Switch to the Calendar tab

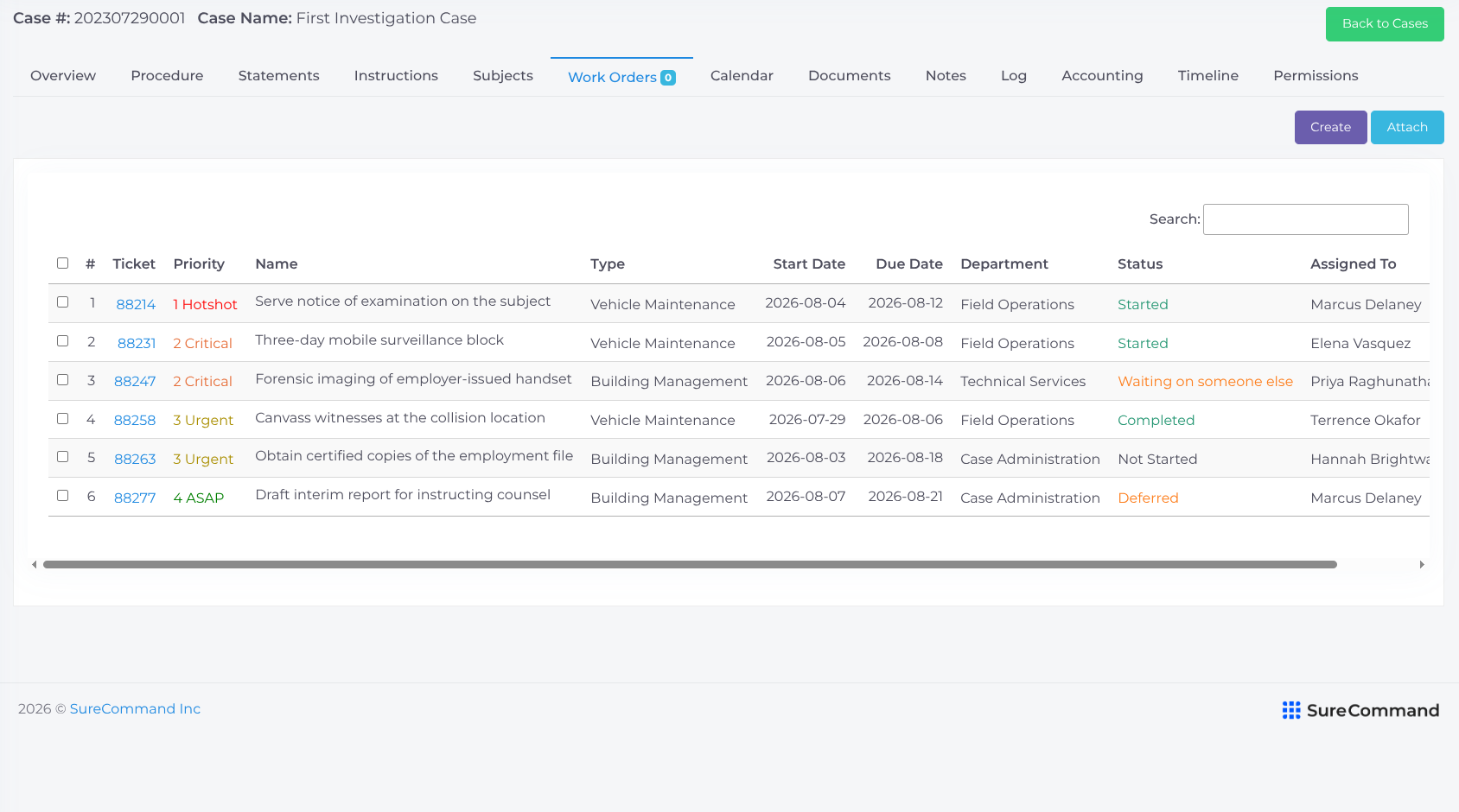(x=742, y=76)
